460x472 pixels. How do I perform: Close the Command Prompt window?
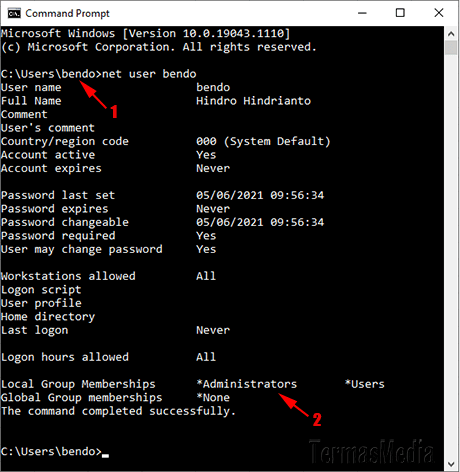439,13
